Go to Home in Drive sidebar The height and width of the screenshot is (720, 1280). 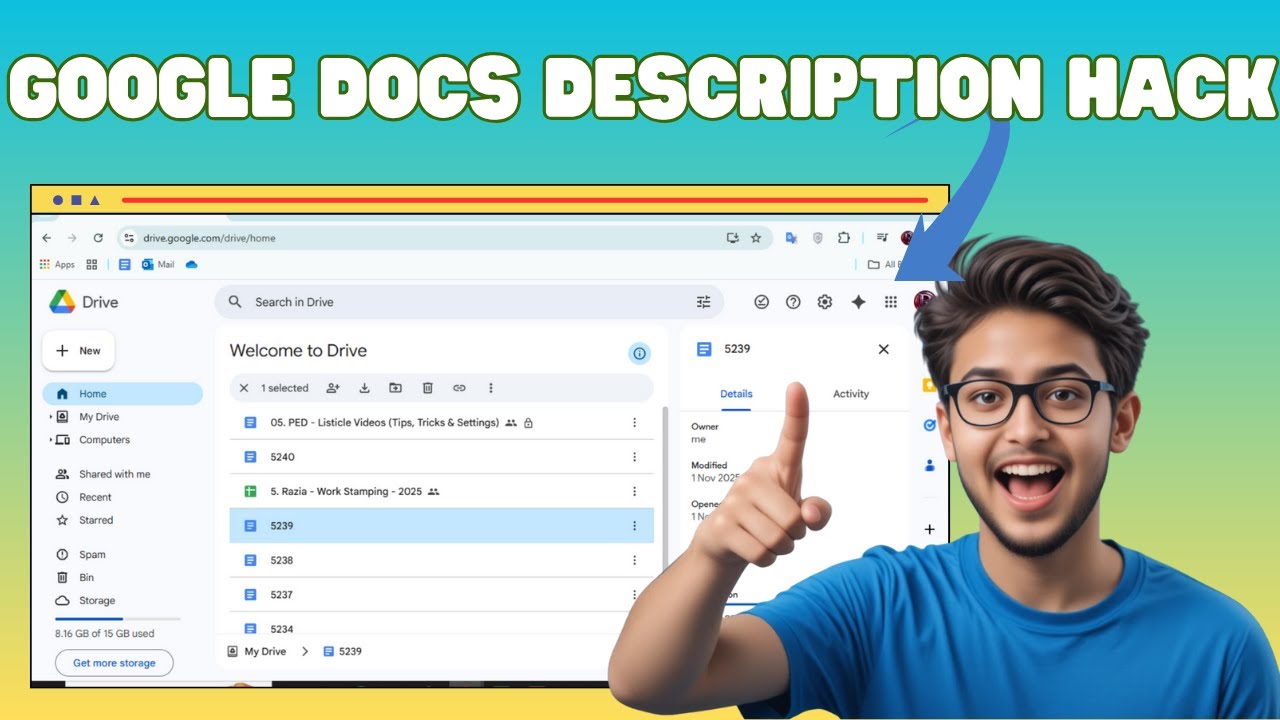[x=122, y=394]
